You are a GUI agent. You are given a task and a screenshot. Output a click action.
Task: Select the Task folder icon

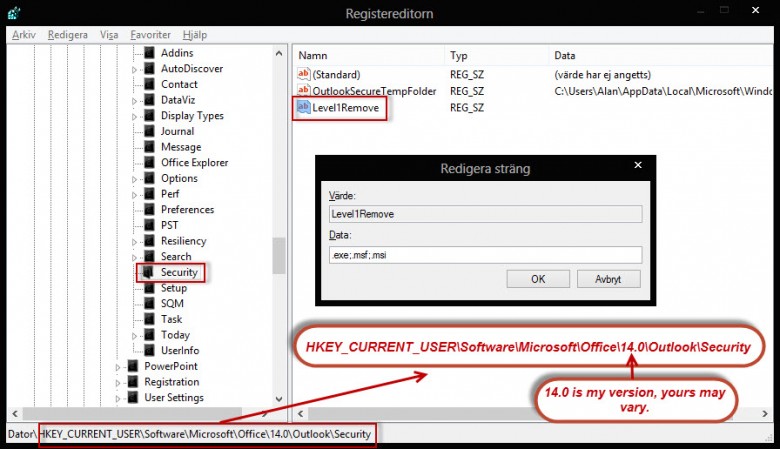click(149, 319)
